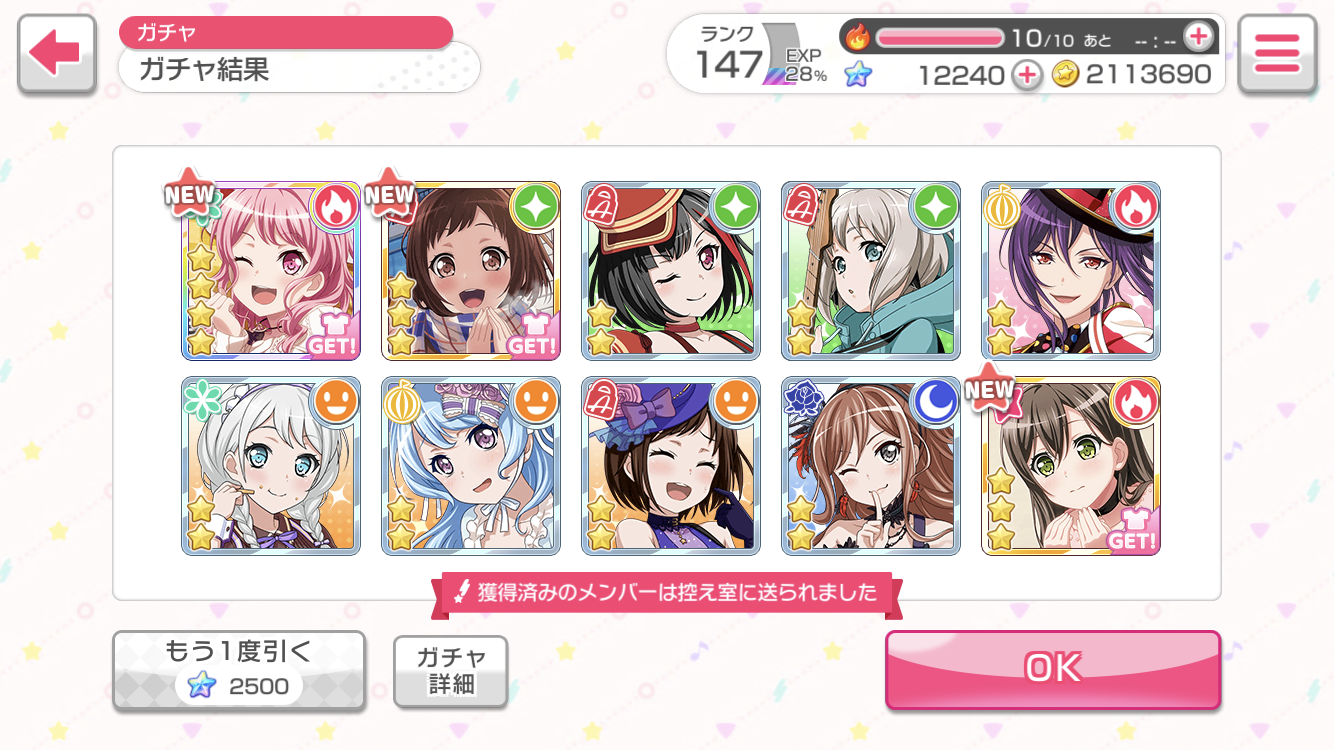This screenshot has height=750, width=1334.
Task: Open the hamburger menu
Action: coord(1276,54)
